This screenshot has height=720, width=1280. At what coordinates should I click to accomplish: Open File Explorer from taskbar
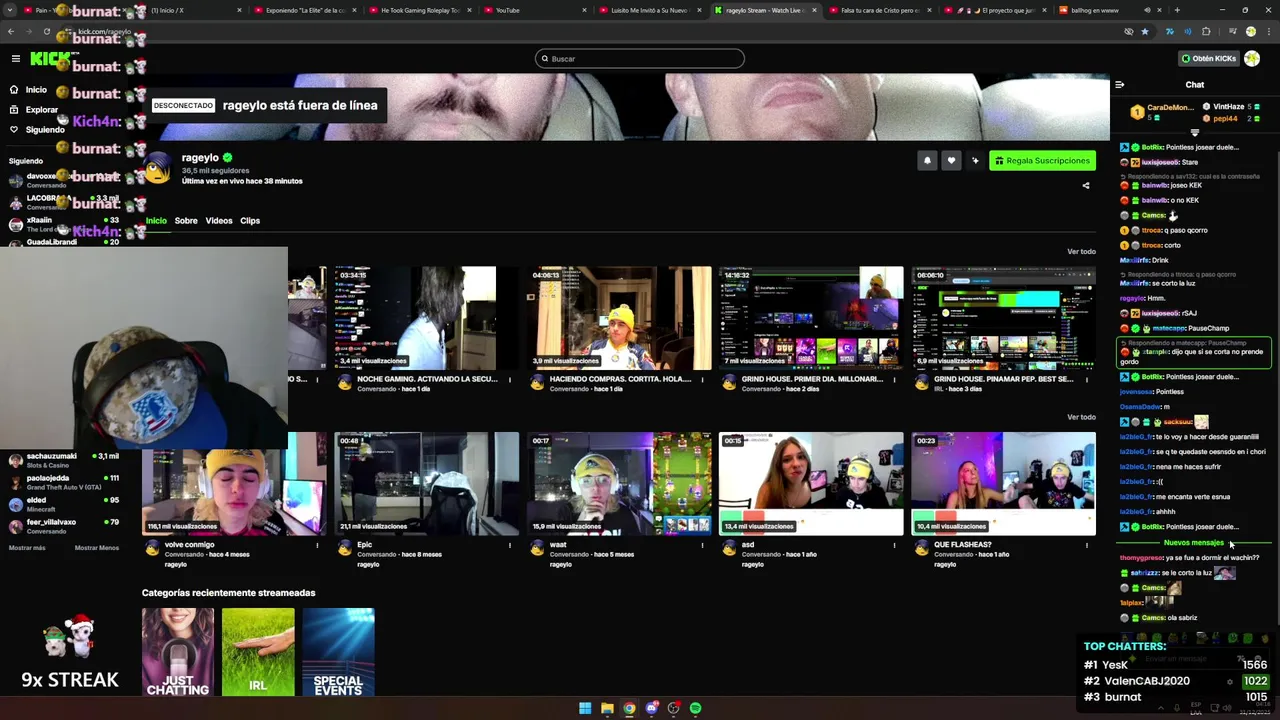tap(607, 708)
